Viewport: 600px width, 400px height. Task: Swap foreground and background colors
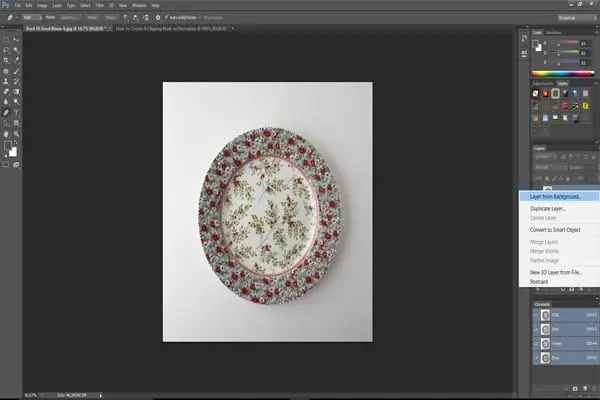(15, 143)
